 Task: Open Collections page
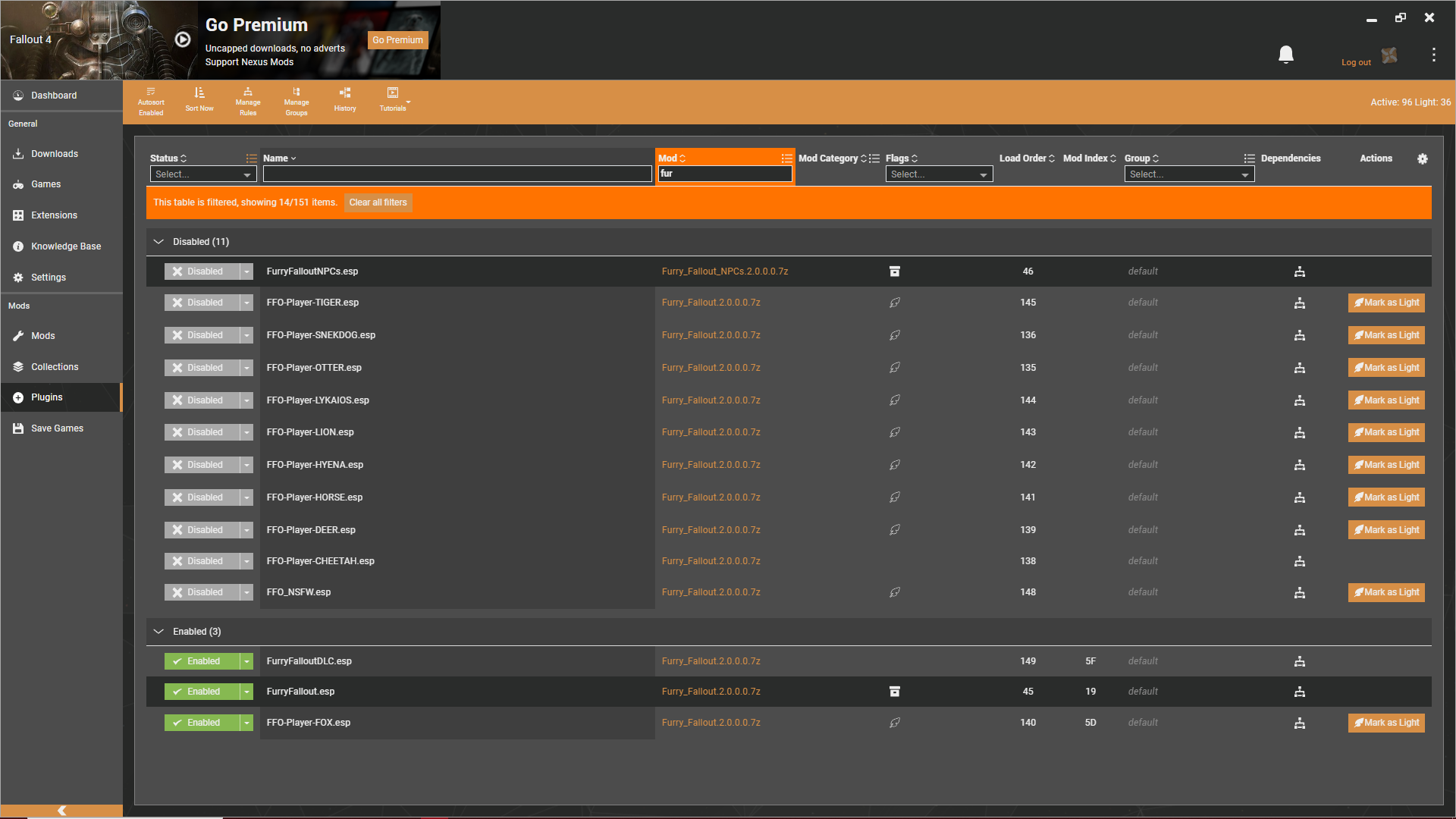[61, 367]
